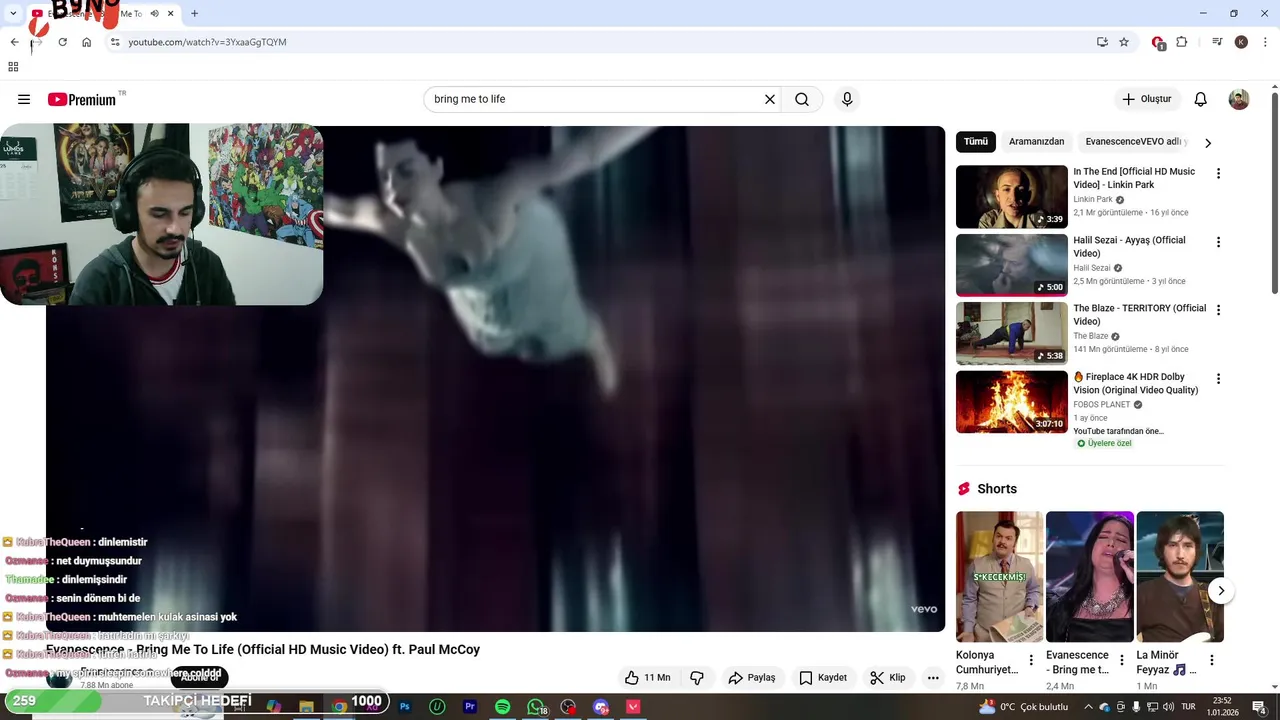Open the weather widget on taskbar
The image size is (1280, 720).
1024,707
